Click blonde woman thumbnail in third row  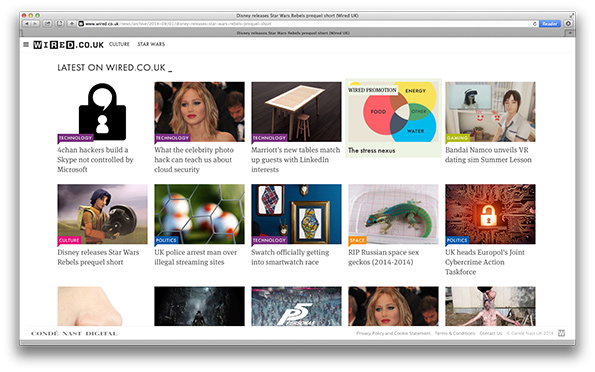pyautogui.click(x=394, y=306)
